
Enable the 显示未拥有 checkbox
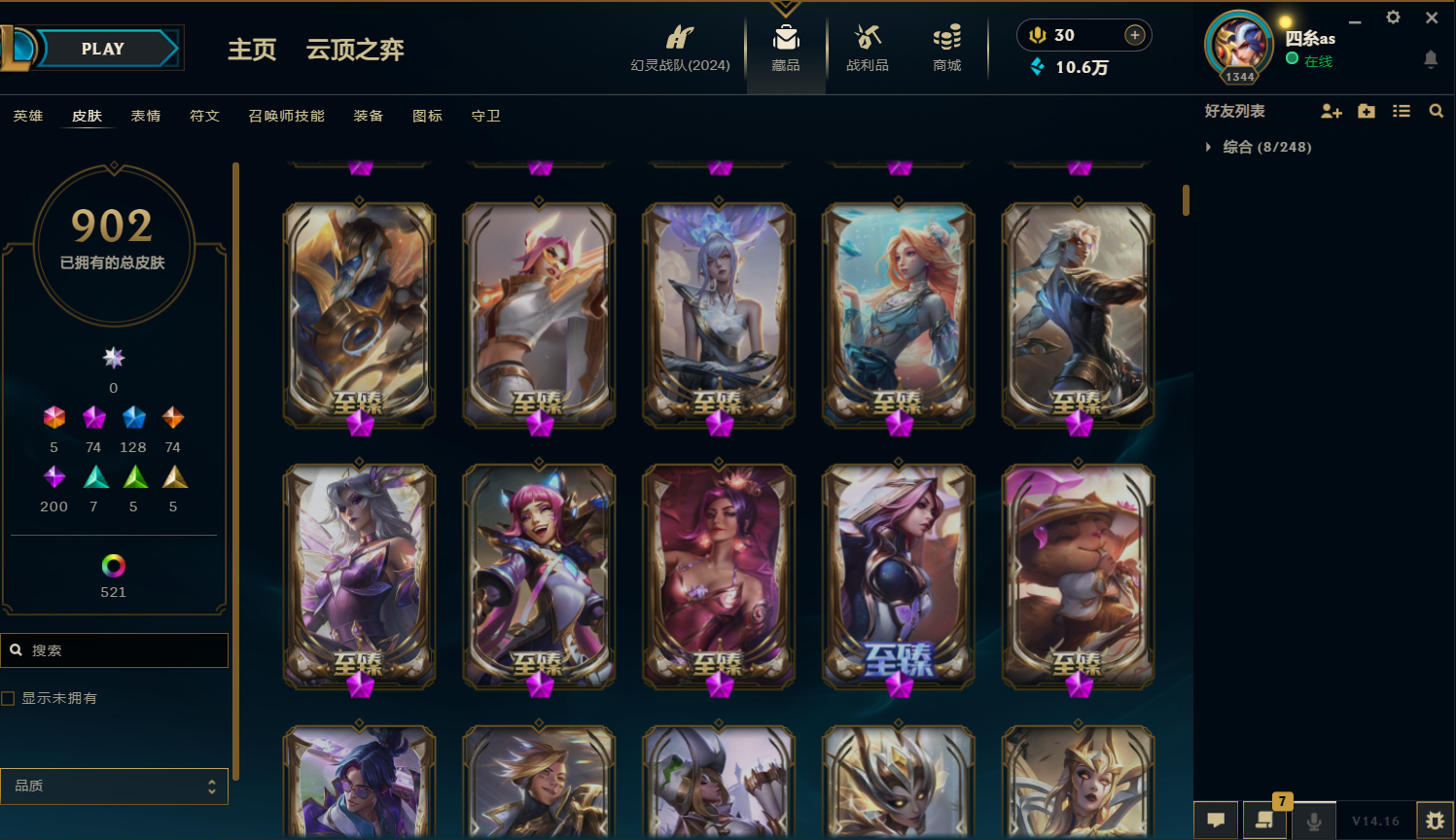8,698
